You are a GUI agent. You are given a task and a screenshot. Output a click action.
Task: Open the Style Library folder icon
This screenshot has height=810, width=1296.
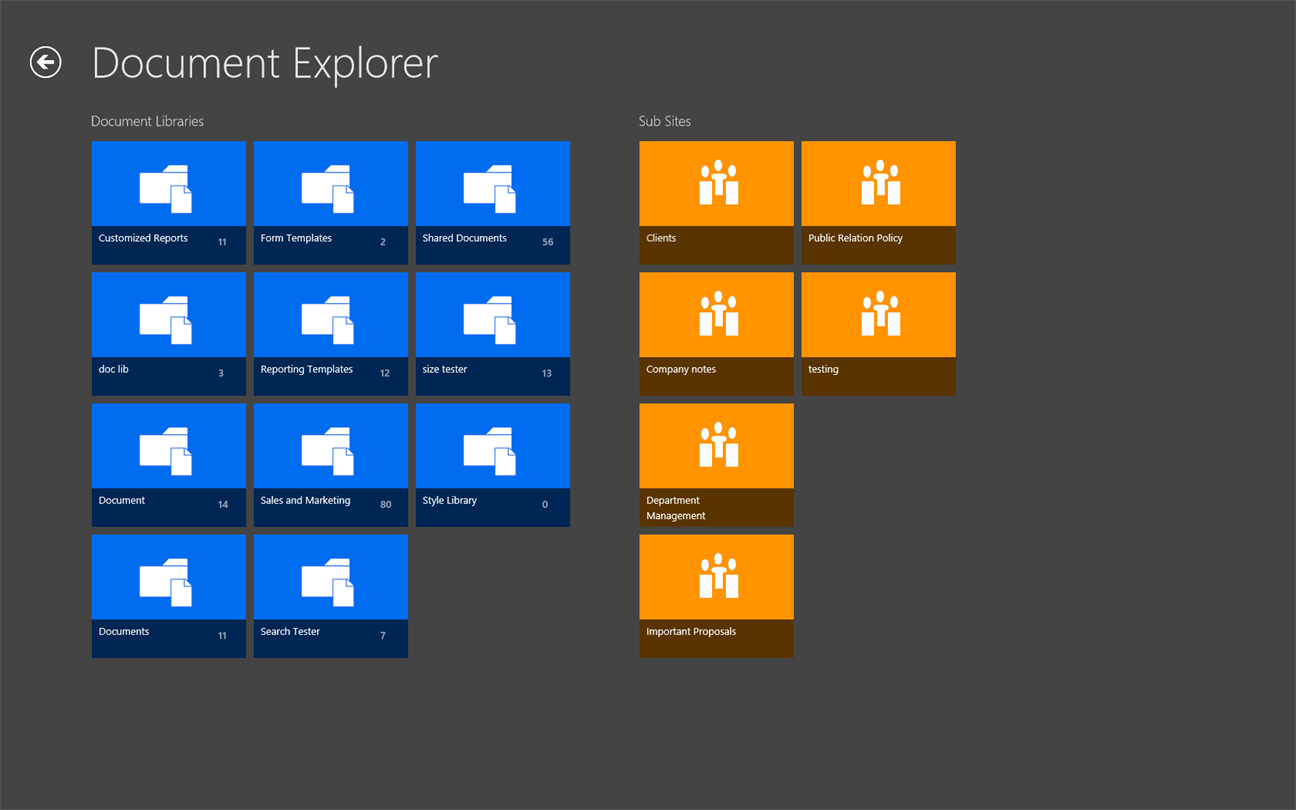coord(490,450)
